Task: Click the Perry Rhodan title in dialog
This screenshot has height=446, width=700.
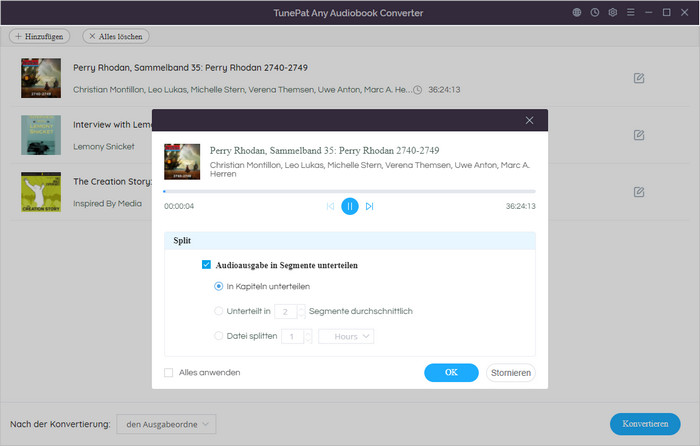Action: tap(325, 150)
